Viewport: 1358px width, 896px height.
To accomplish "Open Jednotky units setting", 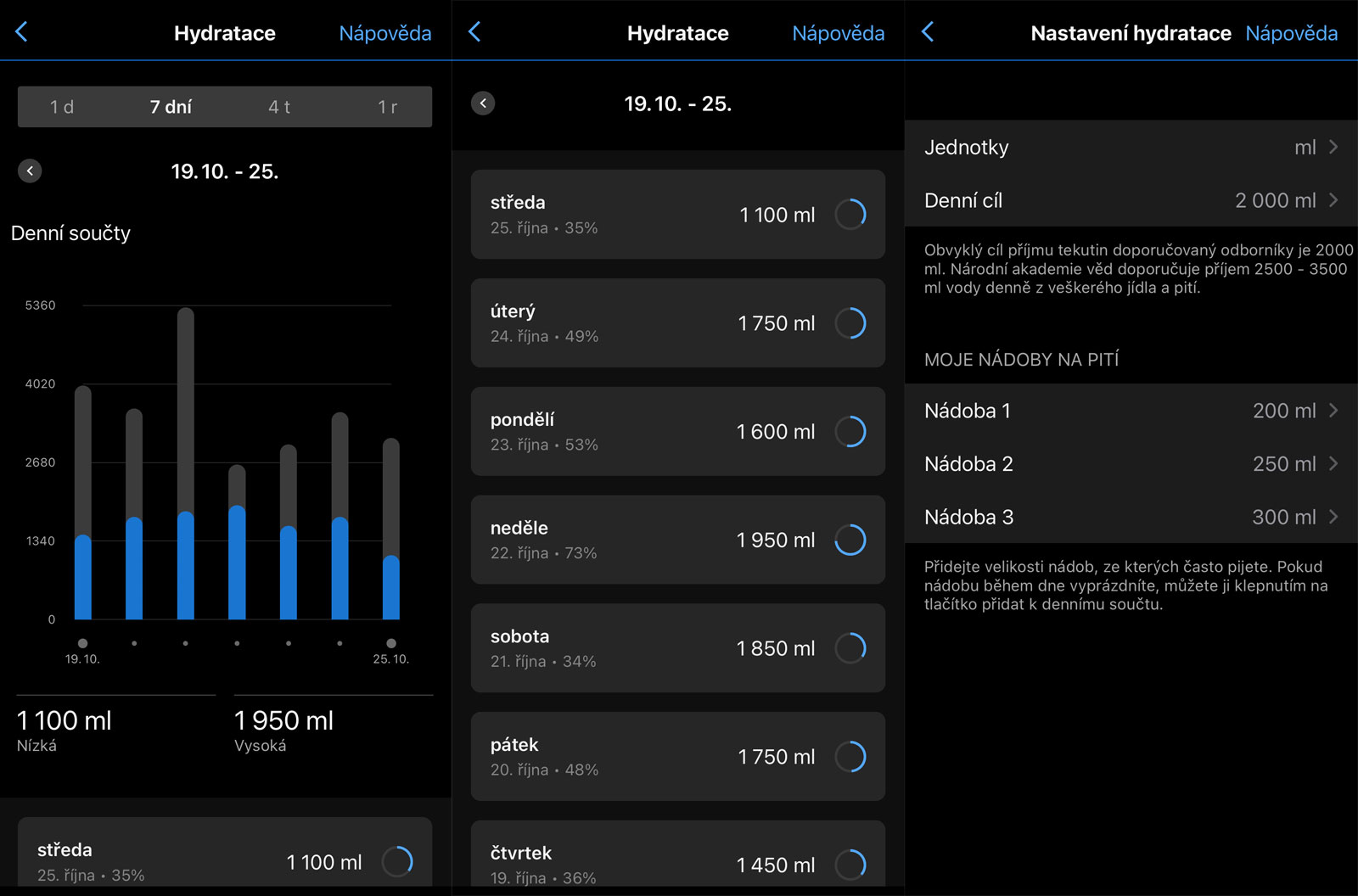I will [1131, 147].
